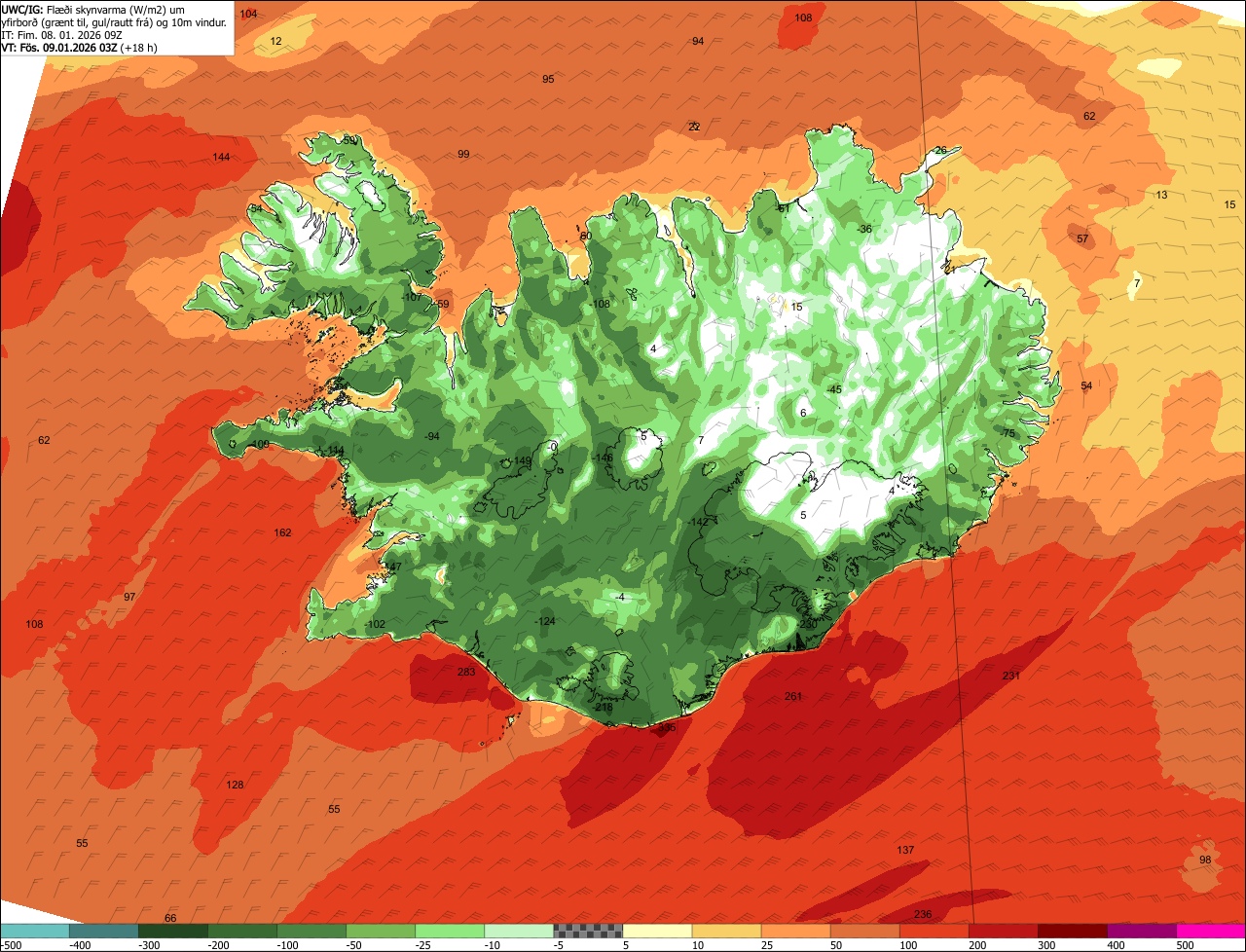Click the '6' value in central highlands

(x=803, y=413)
